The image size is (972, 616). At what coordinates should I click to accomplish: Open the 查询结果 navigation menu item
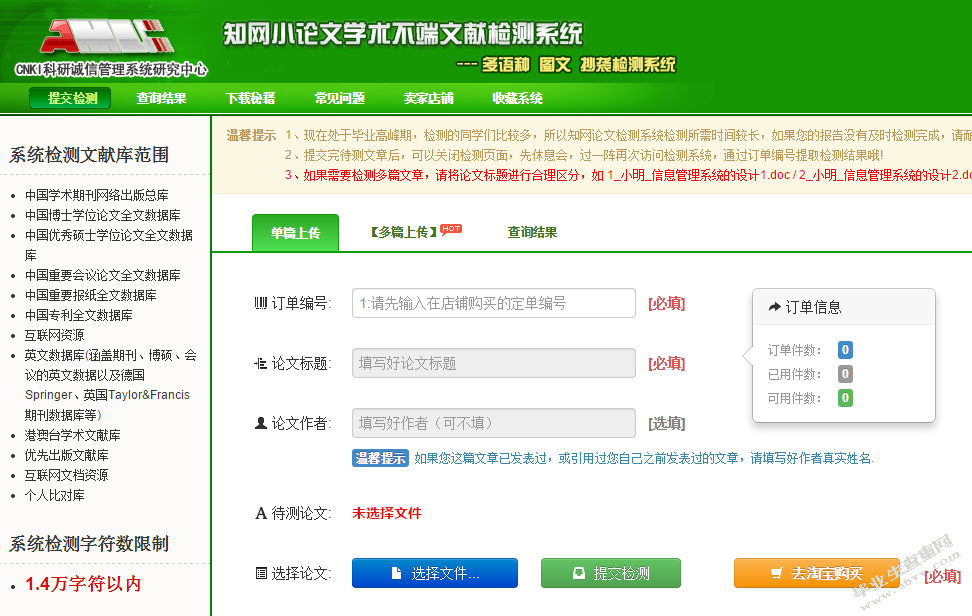161,98
